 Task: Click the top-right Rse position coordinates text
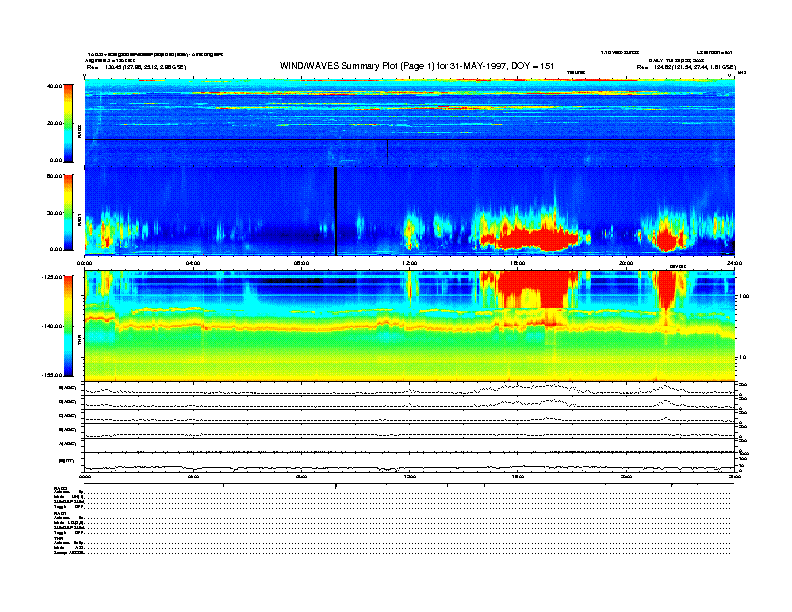point(686,67)
